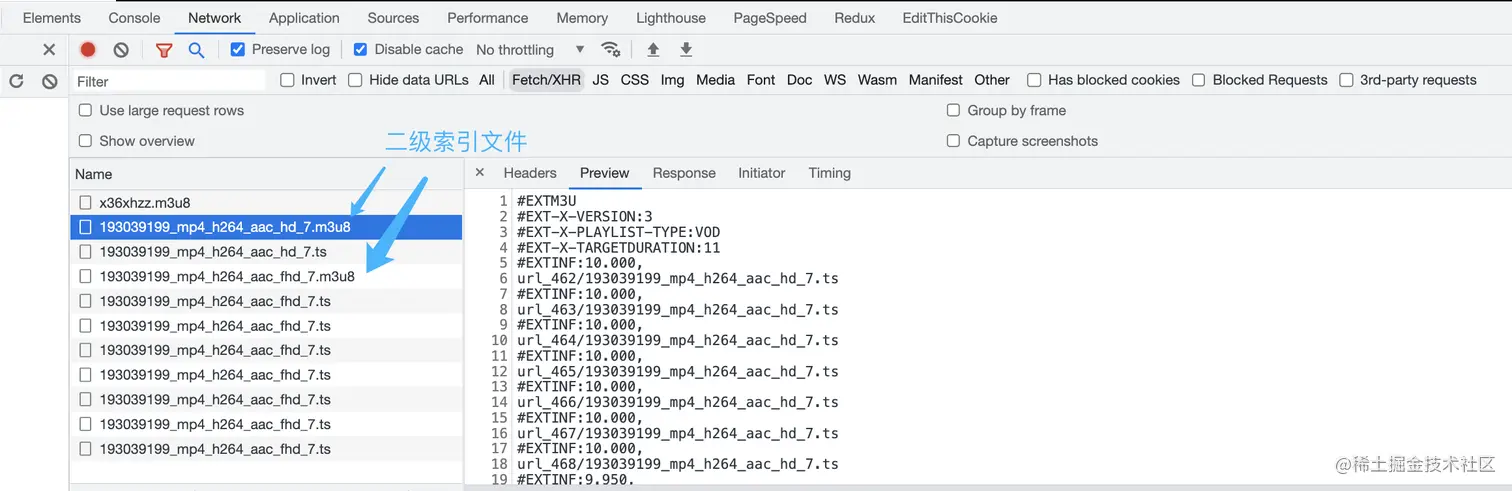Screen dimensions: 1512x491
Task: Open the Sources panel tab
Action: click(393, 17)
